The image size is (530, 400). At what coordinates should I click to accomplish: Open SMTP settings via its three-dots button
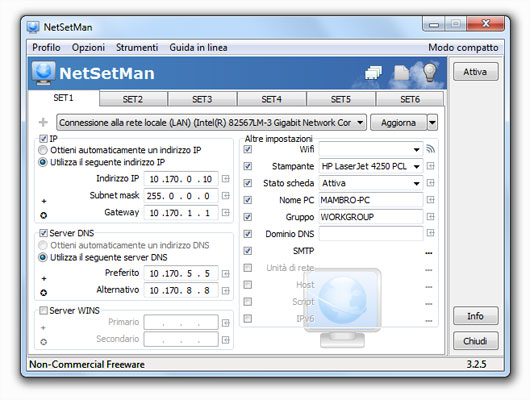429,253
